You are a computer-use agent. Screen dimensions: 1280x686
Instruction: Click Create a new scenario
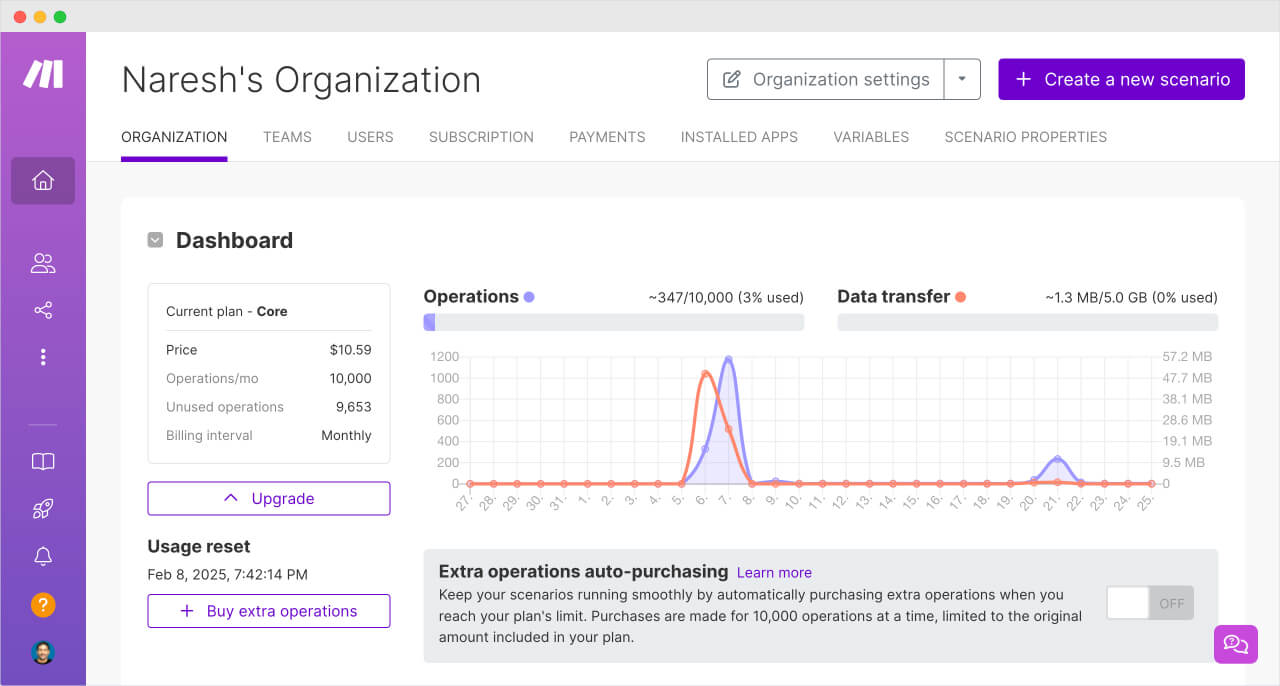(1121, 79)
